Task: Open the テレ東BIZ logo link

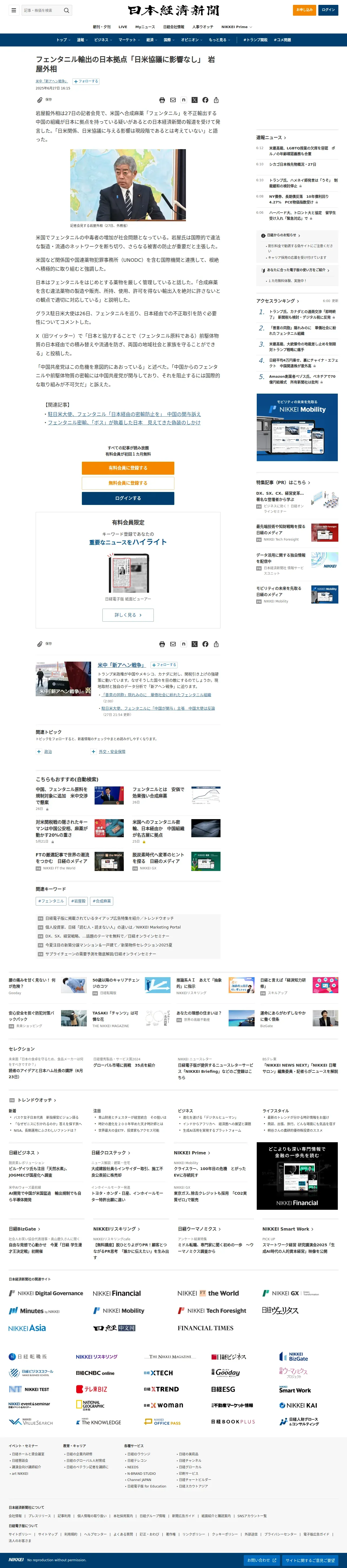Action: 92,1389
